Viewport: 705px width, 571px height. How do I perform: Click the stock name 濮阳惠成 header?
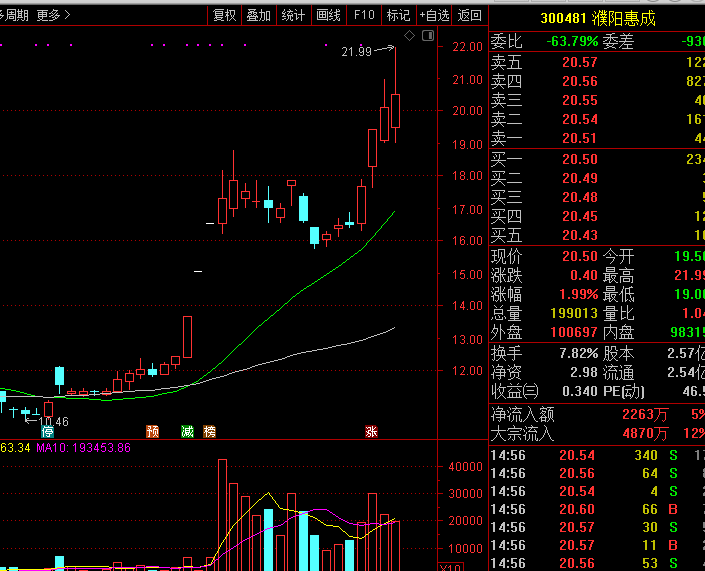click(x=626, y=18)
